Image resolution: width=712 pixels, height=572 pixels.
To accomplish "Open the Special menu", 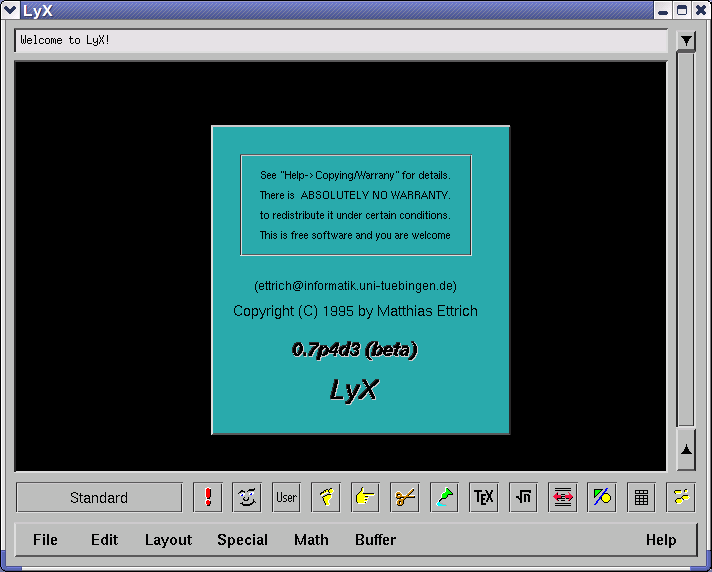I will tap(242, 539).
